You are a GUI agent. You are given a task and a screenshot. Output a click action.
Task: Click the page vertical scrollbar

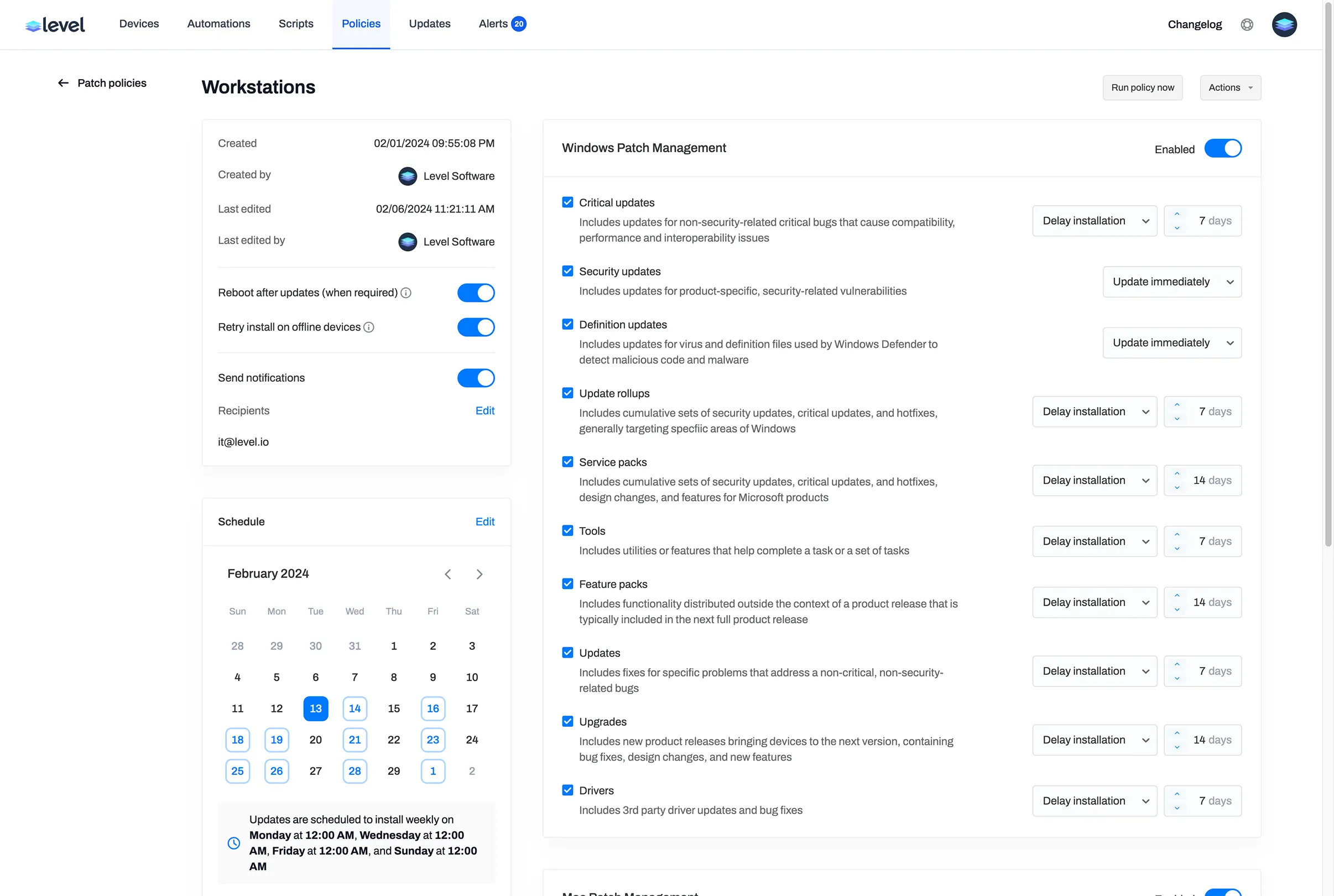click(x=1328, y=274)
